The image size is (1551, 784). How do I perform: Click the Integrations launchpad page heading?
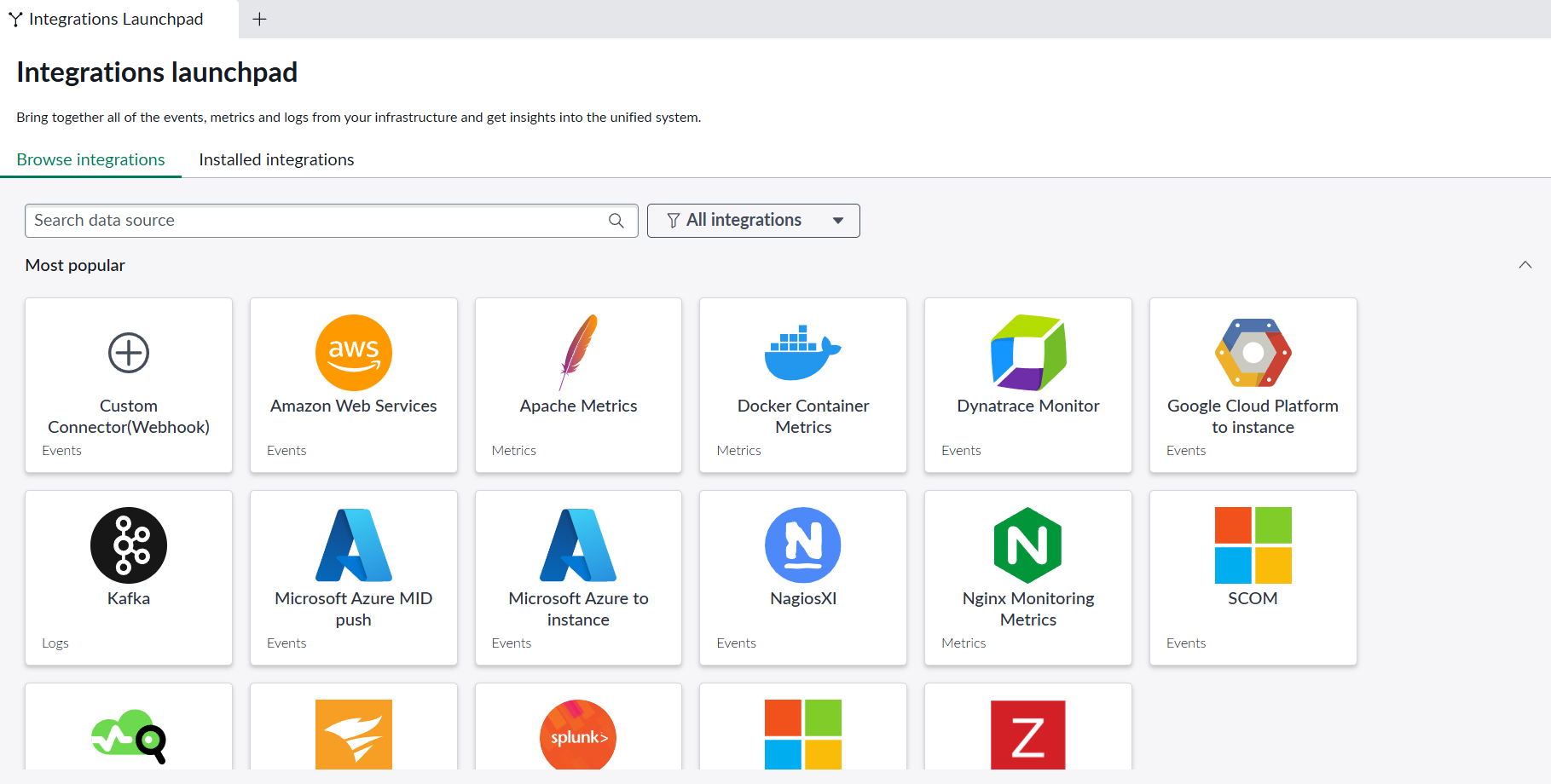click(x=157, y=72)
